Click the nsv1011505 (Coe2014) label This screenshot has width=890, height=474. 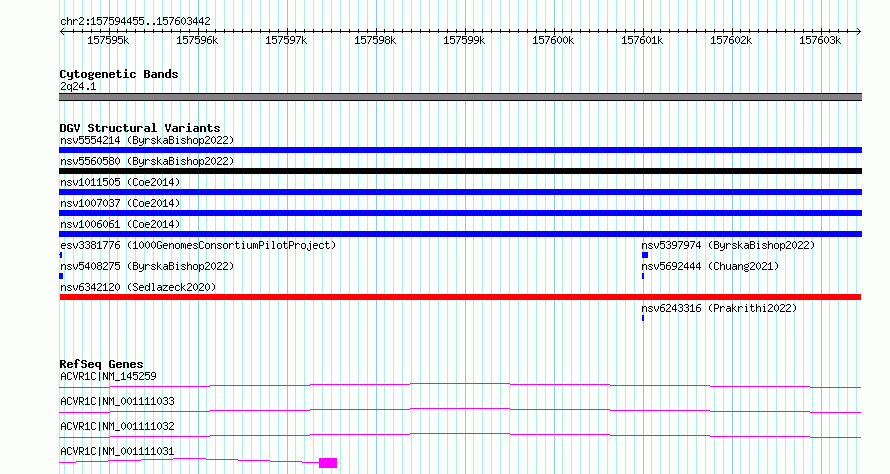coord(120,182)
